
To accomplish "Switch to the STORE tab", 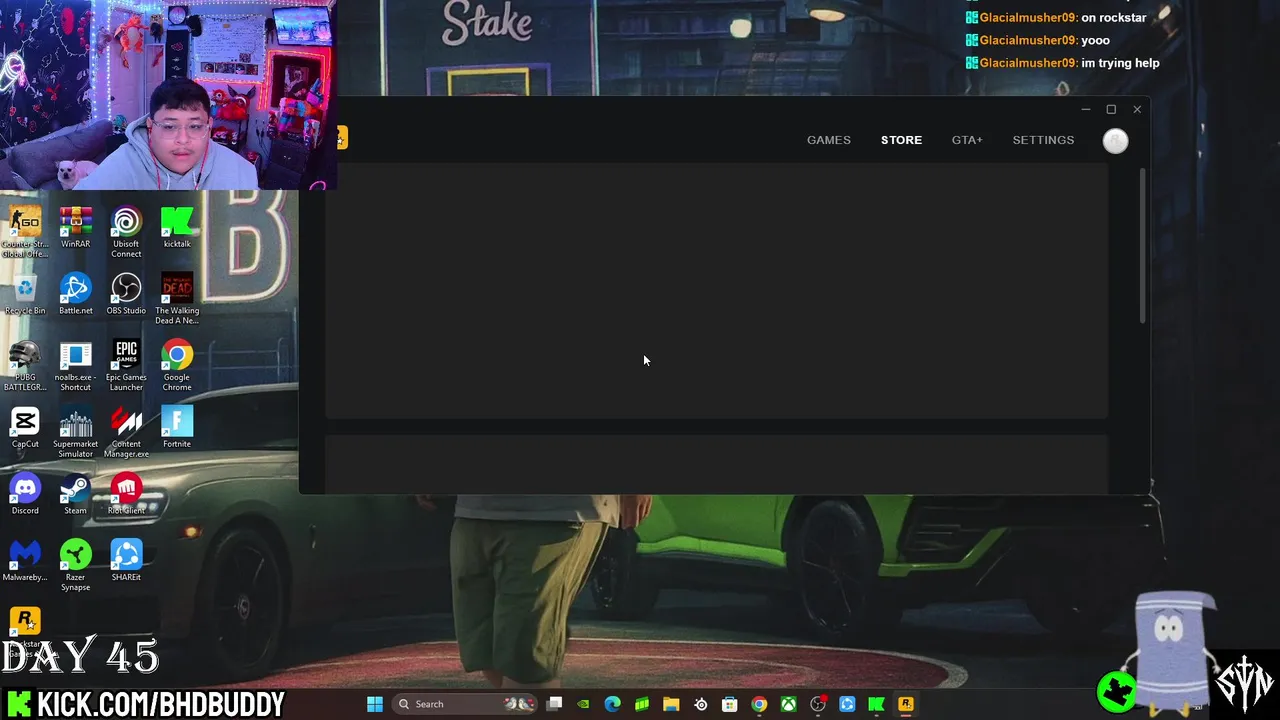I will pyautogui.click(x=901, y=140).
